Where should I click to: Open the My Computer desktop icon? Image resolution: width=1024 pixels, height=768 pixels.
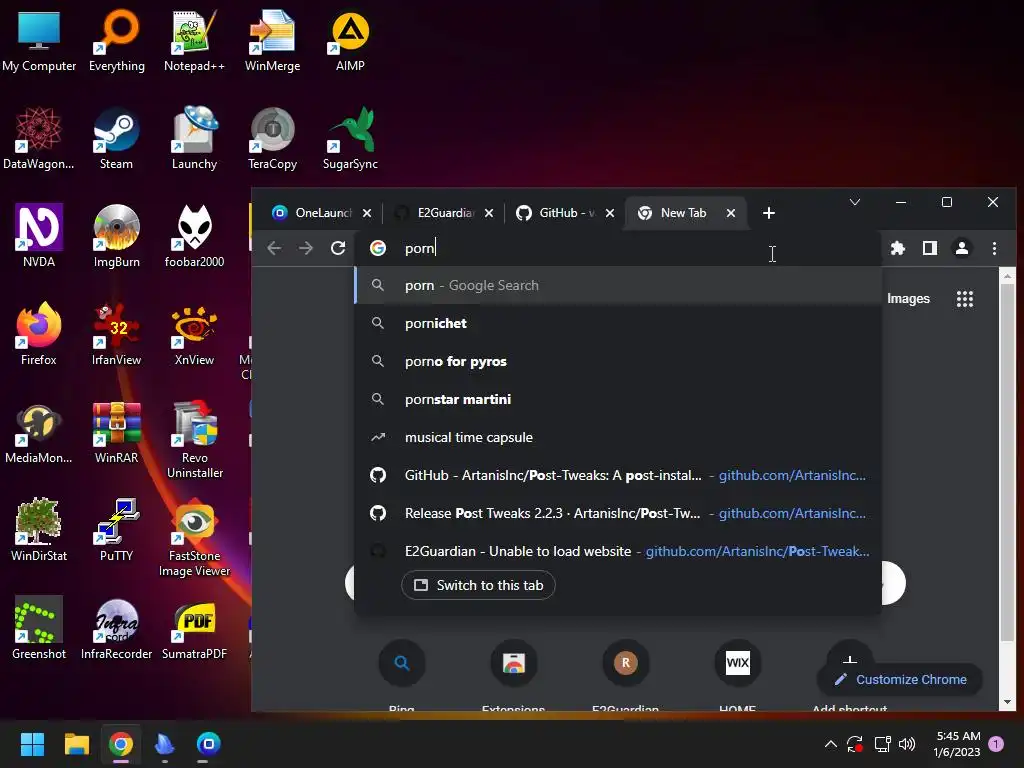pyautogui.click(x=39, y=39)
